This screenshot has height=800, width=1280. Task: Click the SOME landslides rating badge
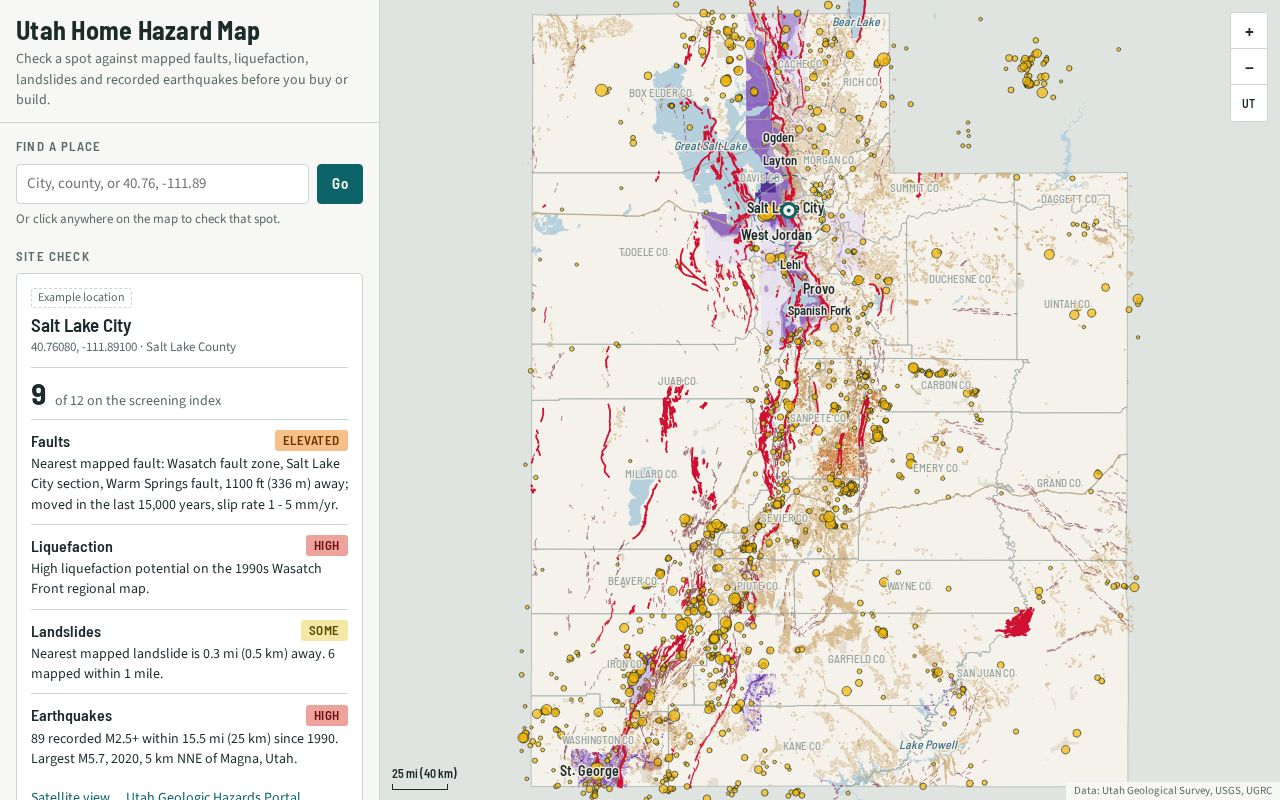click(324, 631)
